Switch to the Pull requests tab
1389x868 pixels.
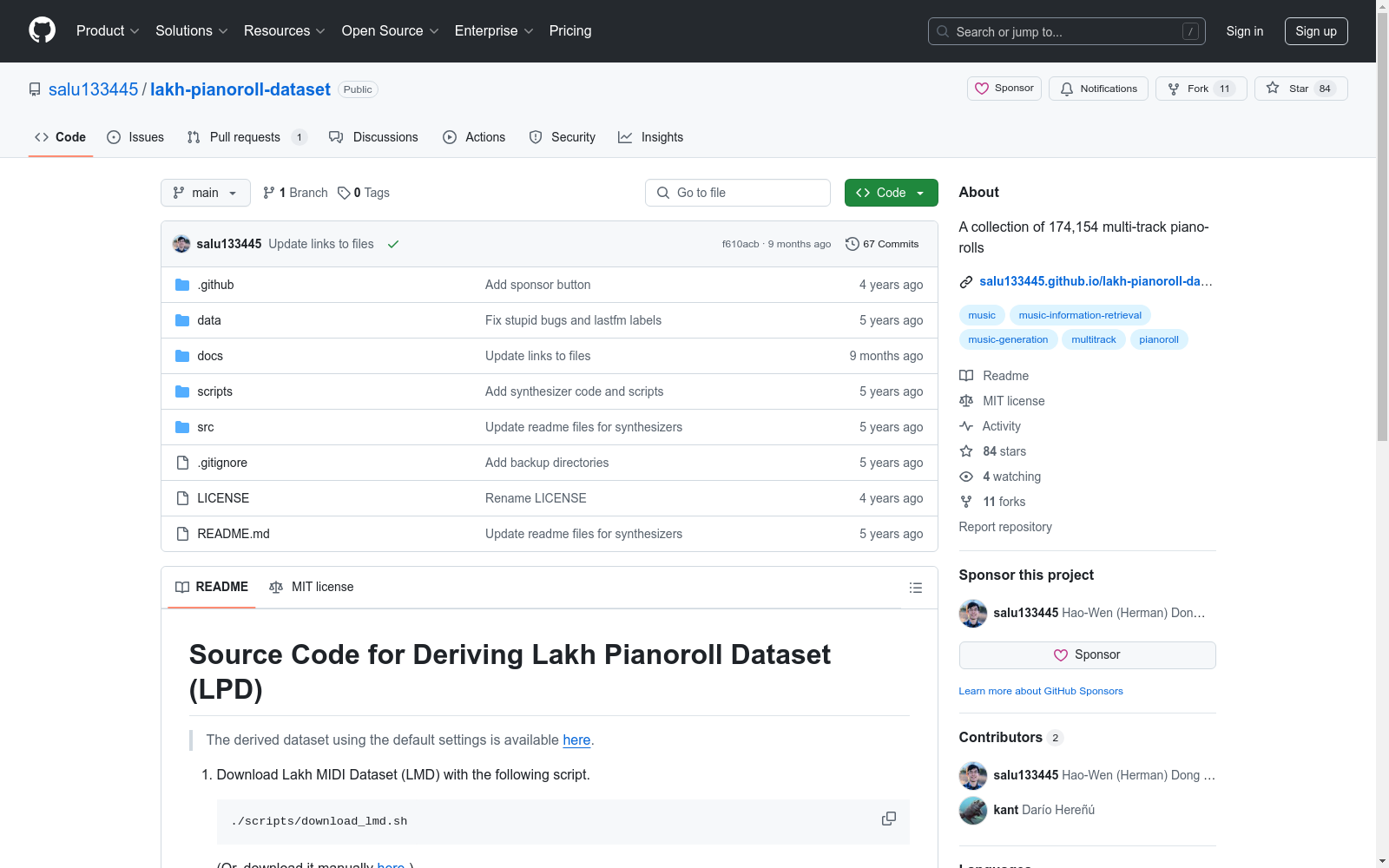247,137
